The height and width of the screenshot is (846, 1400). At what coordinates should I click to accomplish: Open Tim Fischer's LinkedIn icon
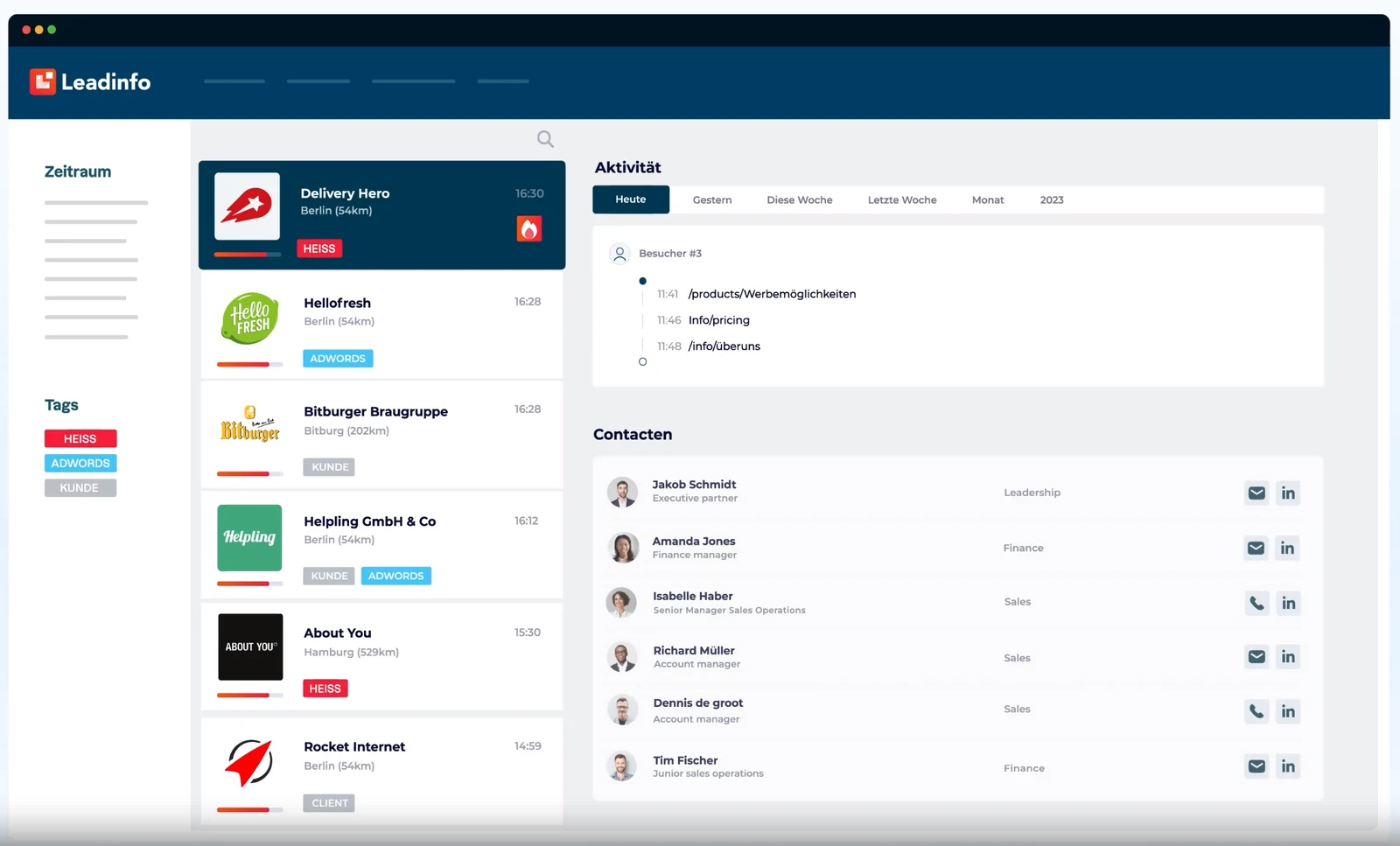tap(1288, 766)
